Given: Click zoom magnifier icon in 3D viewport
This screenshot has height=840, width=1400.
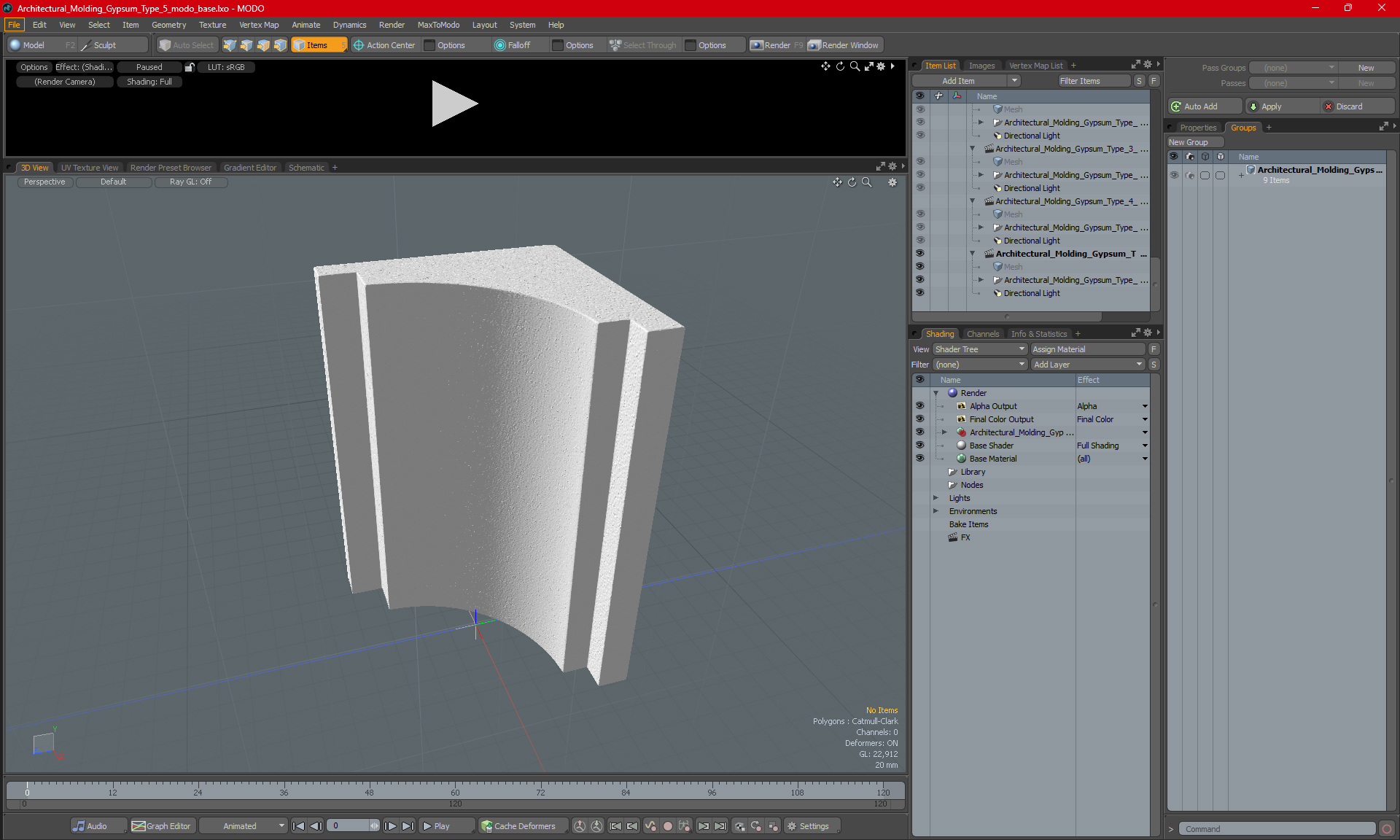Looking at the screenshot, I should click(x=867, y=182).
